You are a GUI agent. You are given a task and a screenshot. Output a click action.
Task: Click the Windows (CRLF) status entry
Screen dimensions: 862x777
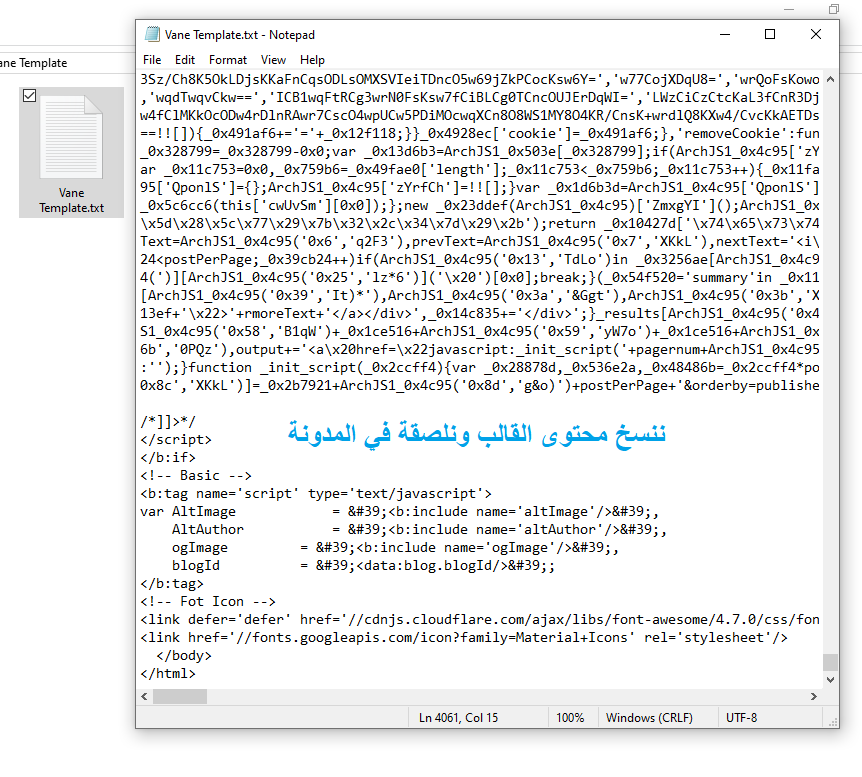click(649, 718)
